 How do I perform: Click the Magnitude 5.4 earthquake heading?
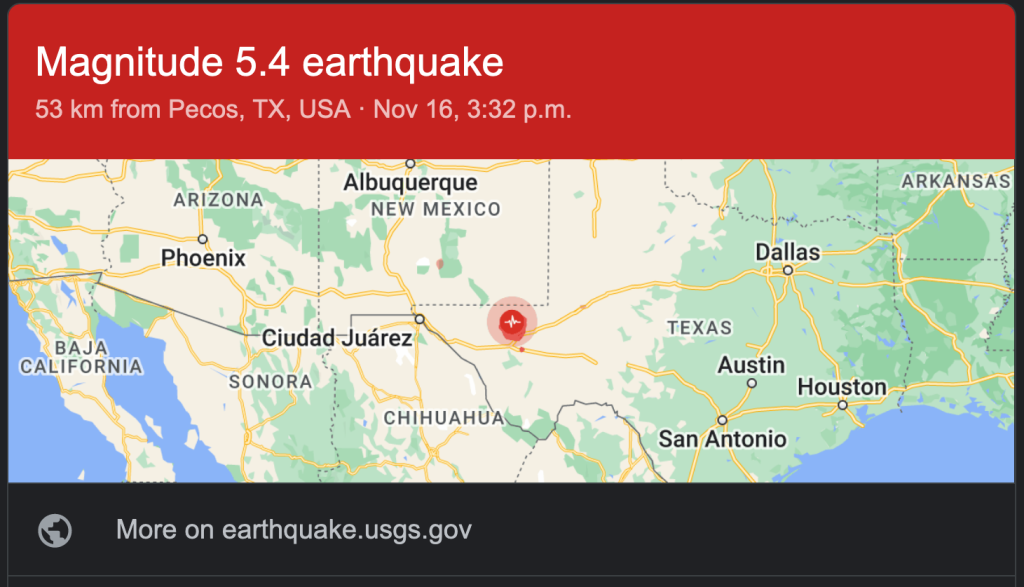[x=269, y=63]
